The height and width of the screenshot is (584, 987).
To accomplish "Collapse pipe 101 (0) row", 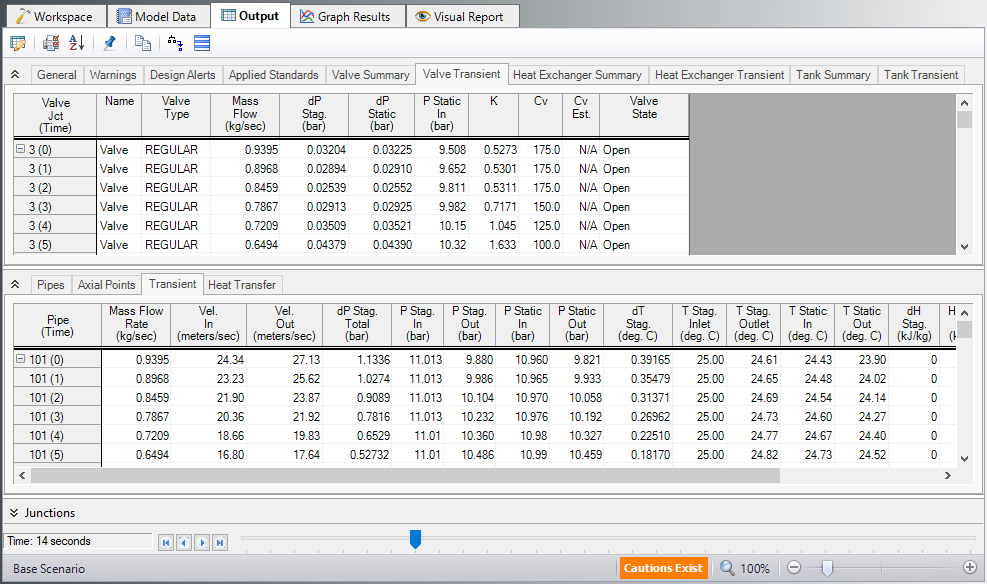I will click(x=20, y=359).
